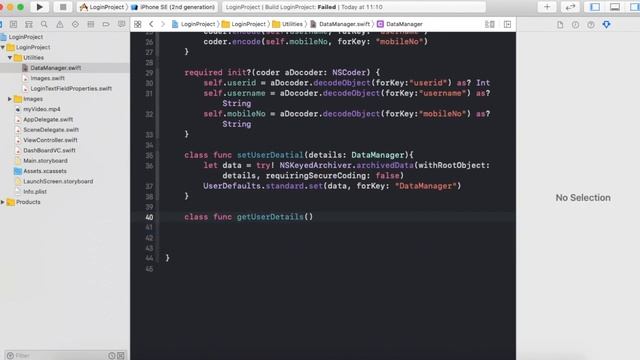Click Utilities in the jump bar

tap(288, 24)
